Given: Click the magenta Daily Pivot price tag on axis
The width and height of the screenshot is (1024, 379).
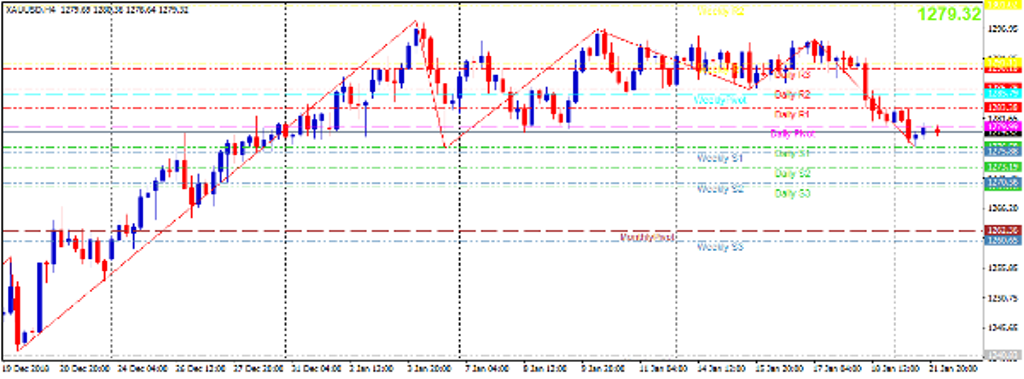Looking at the screenshot, I should tap(1003, 125).
